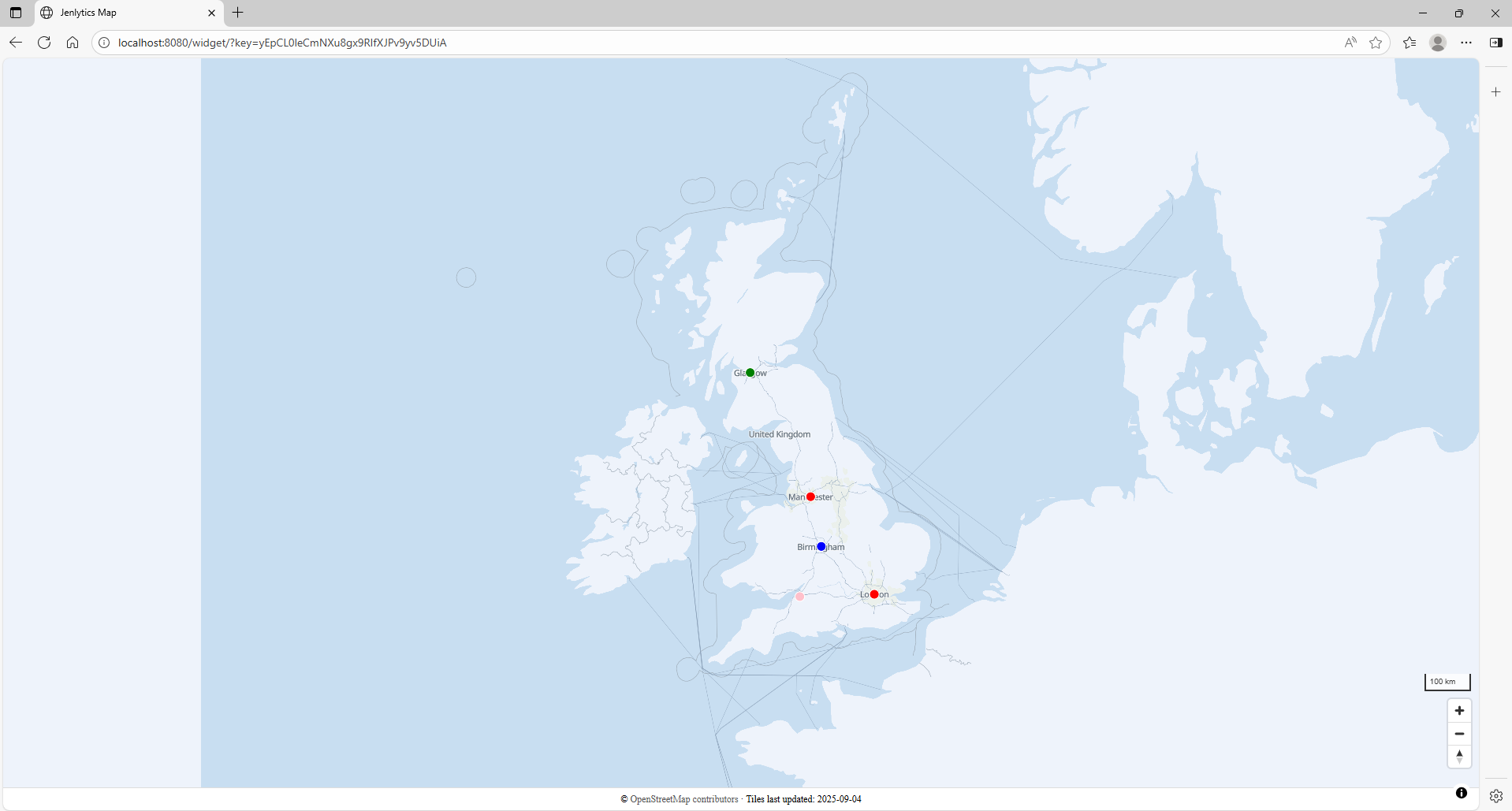This screenshot has width=1512, height=811.
Task: Follow the OpenStreetMap contributors link
Action: [x=681, y=798]
